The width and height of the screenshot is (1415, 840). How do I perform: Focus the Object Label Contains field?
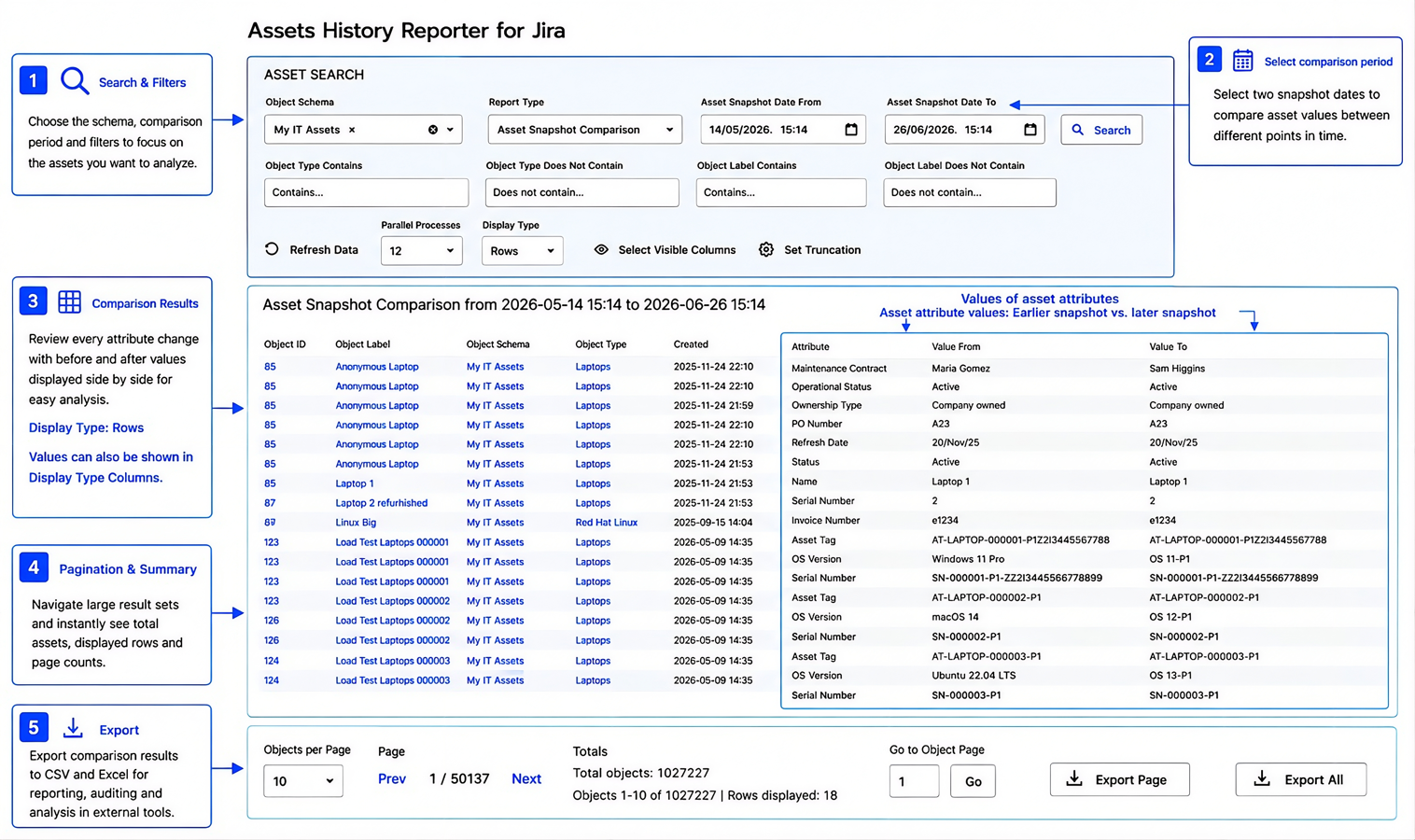coord(780,192)
